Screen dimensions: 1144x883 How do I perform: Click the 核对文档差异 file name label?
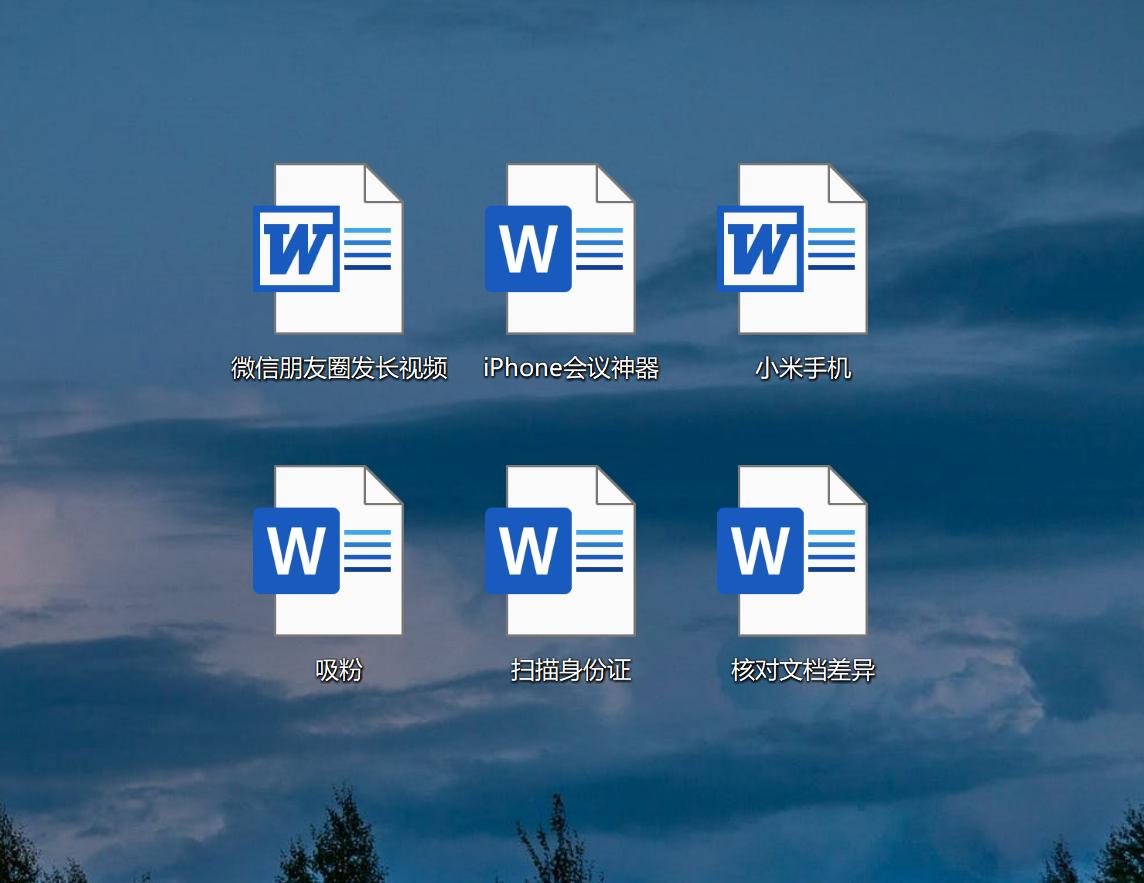(x=802, y=672)
